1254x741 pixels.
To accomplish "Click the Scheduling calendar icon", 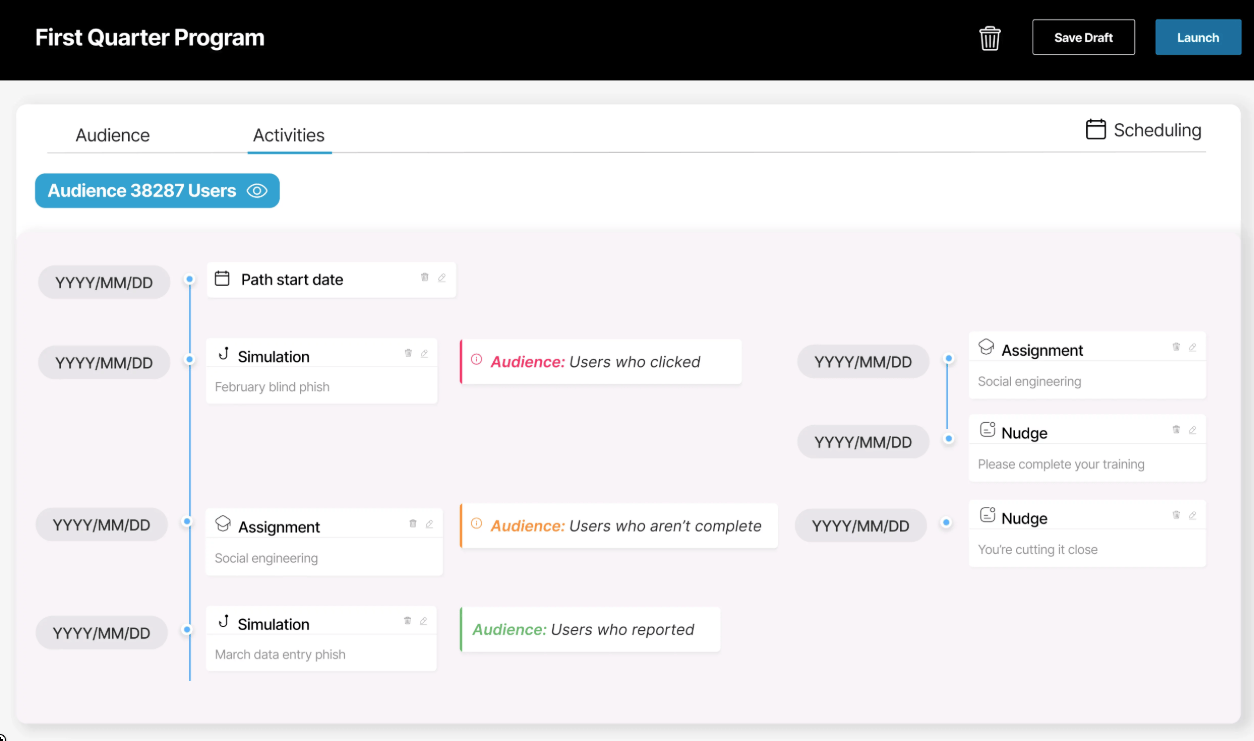I will [1096, 130].
